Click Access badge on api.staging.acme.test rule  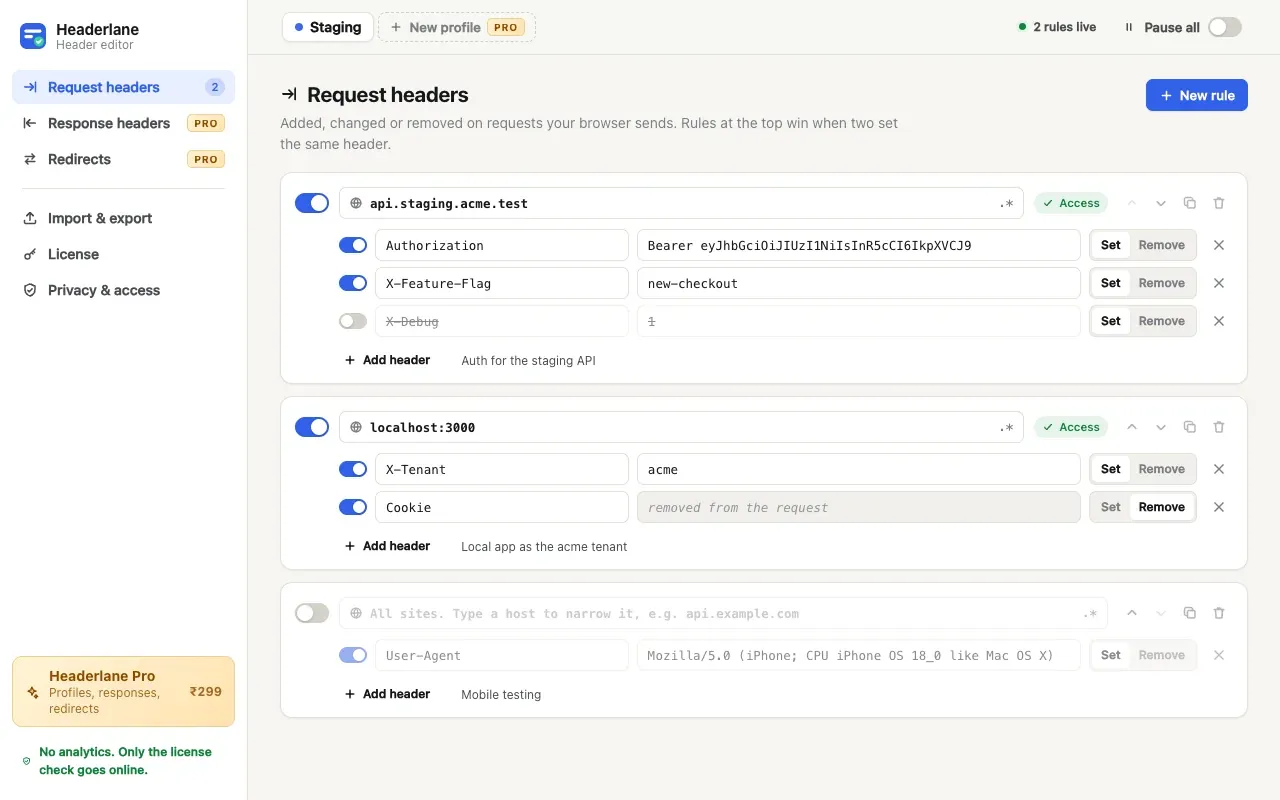[1071, 203]
